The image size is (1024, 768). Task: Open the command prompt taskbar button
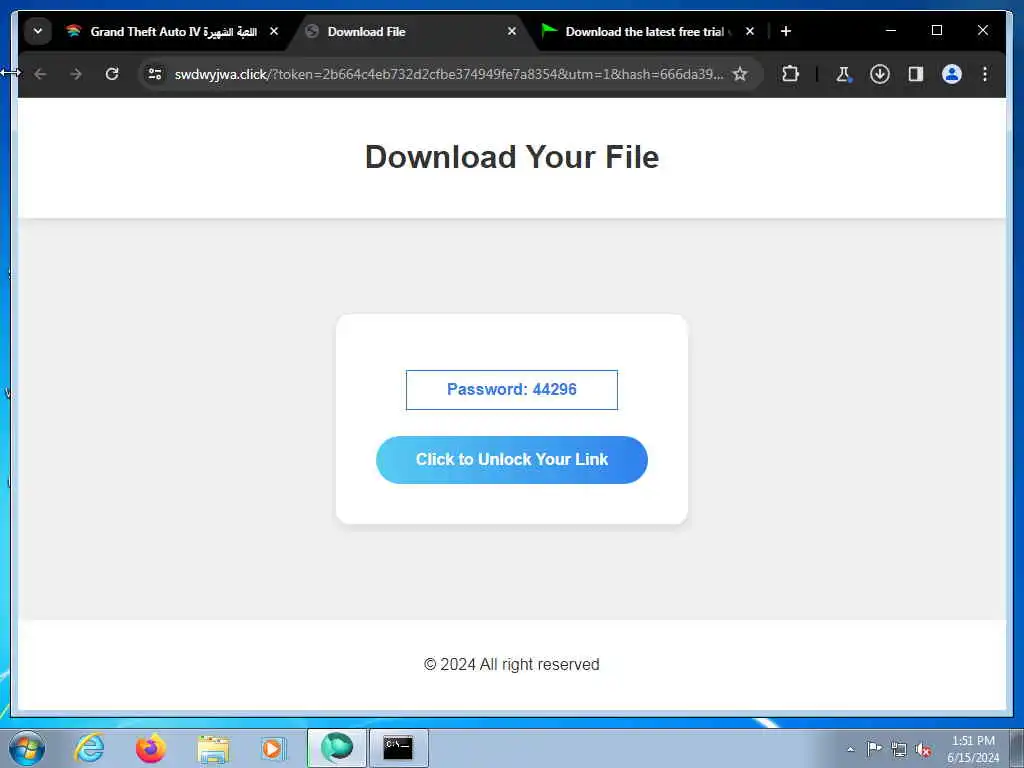tap(398, 748)
